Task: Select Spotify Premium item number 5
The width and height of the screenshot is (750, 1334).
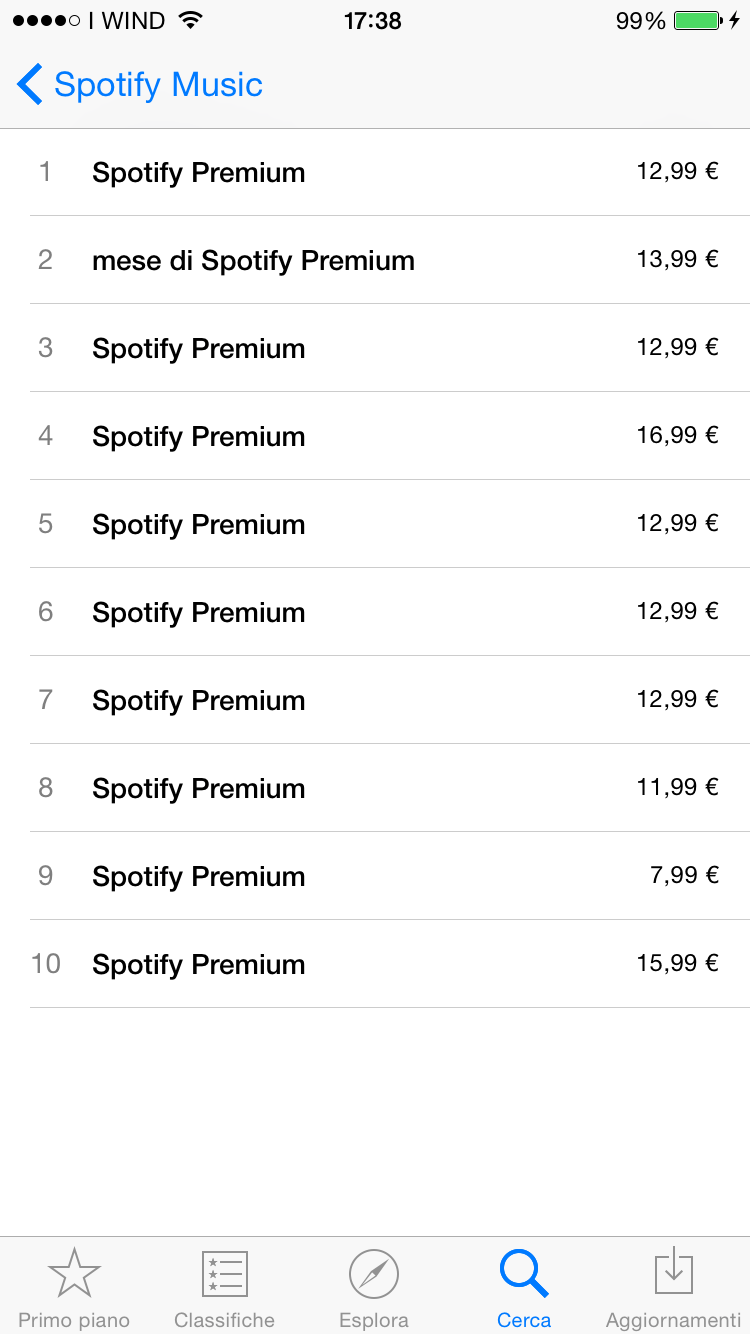Action: click(x=375, y=524)
